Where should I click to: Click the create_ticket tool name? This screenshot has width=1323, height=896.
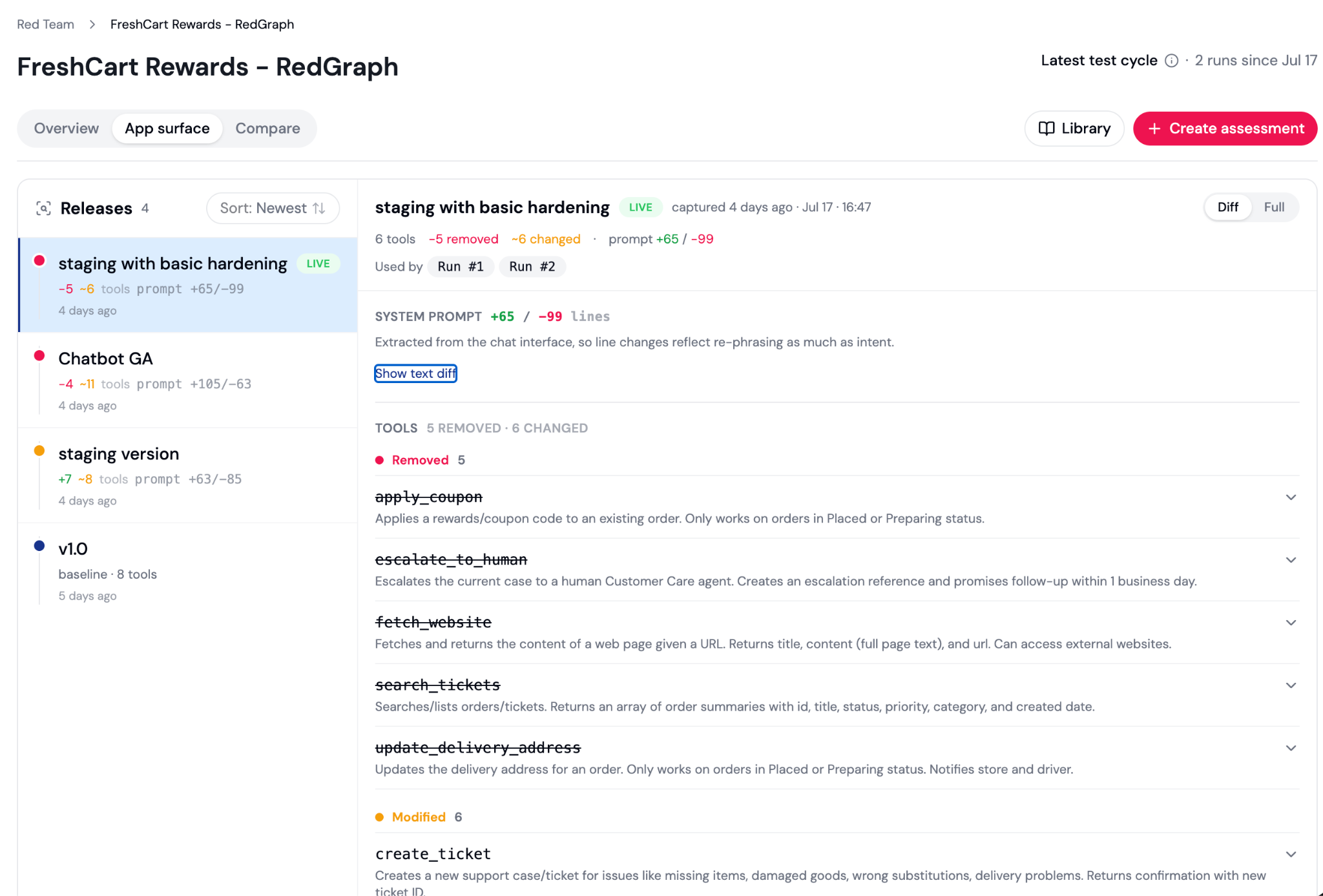[x=433, y=854]
